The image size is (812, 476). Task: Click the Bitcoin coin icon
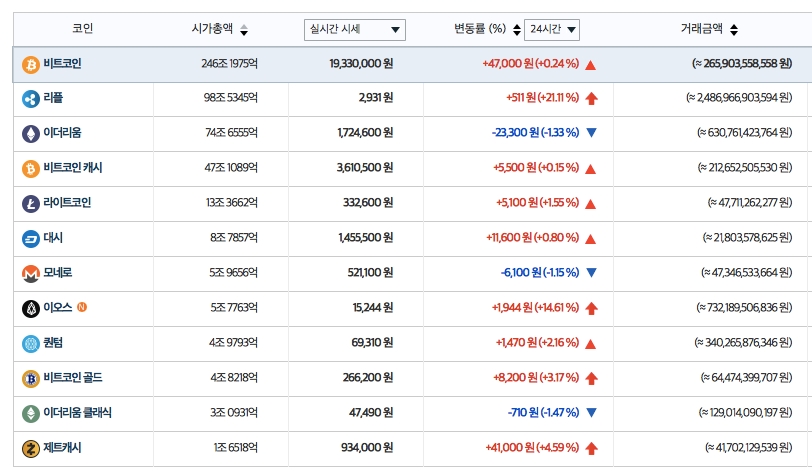[x=30, y=64]
